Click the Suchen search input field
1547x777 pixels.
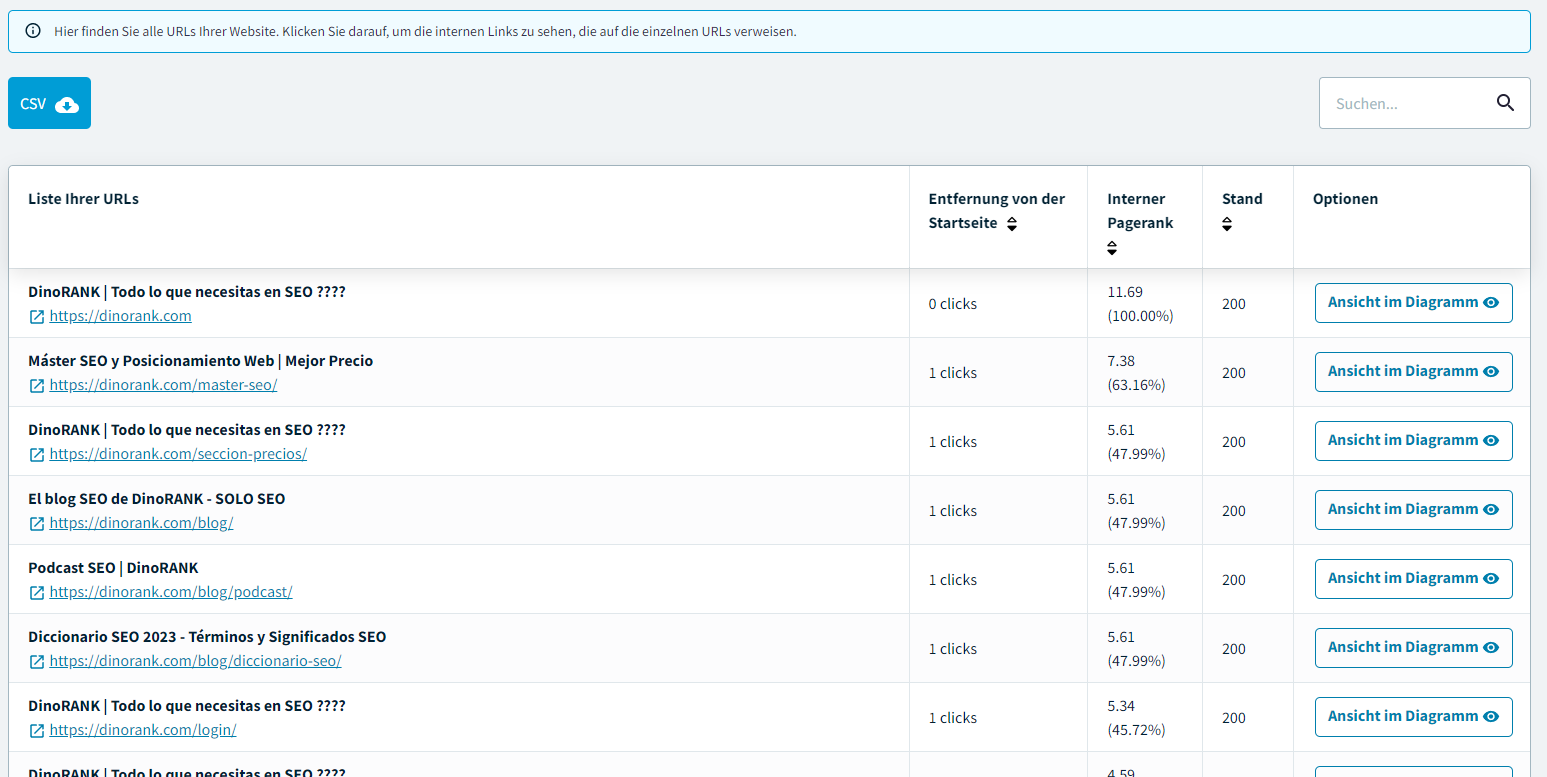(1405, 103)
